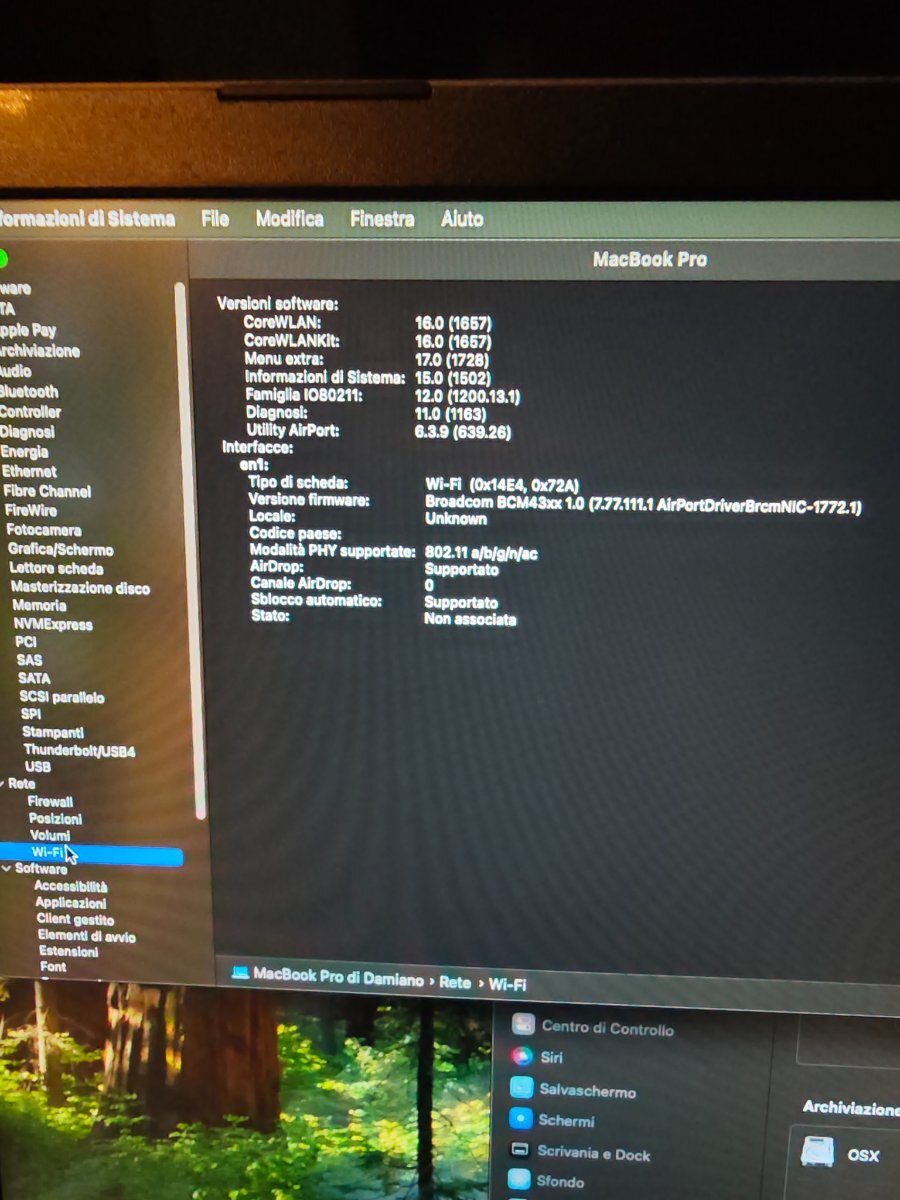Select Posizioni under Rete

[56, 819]
